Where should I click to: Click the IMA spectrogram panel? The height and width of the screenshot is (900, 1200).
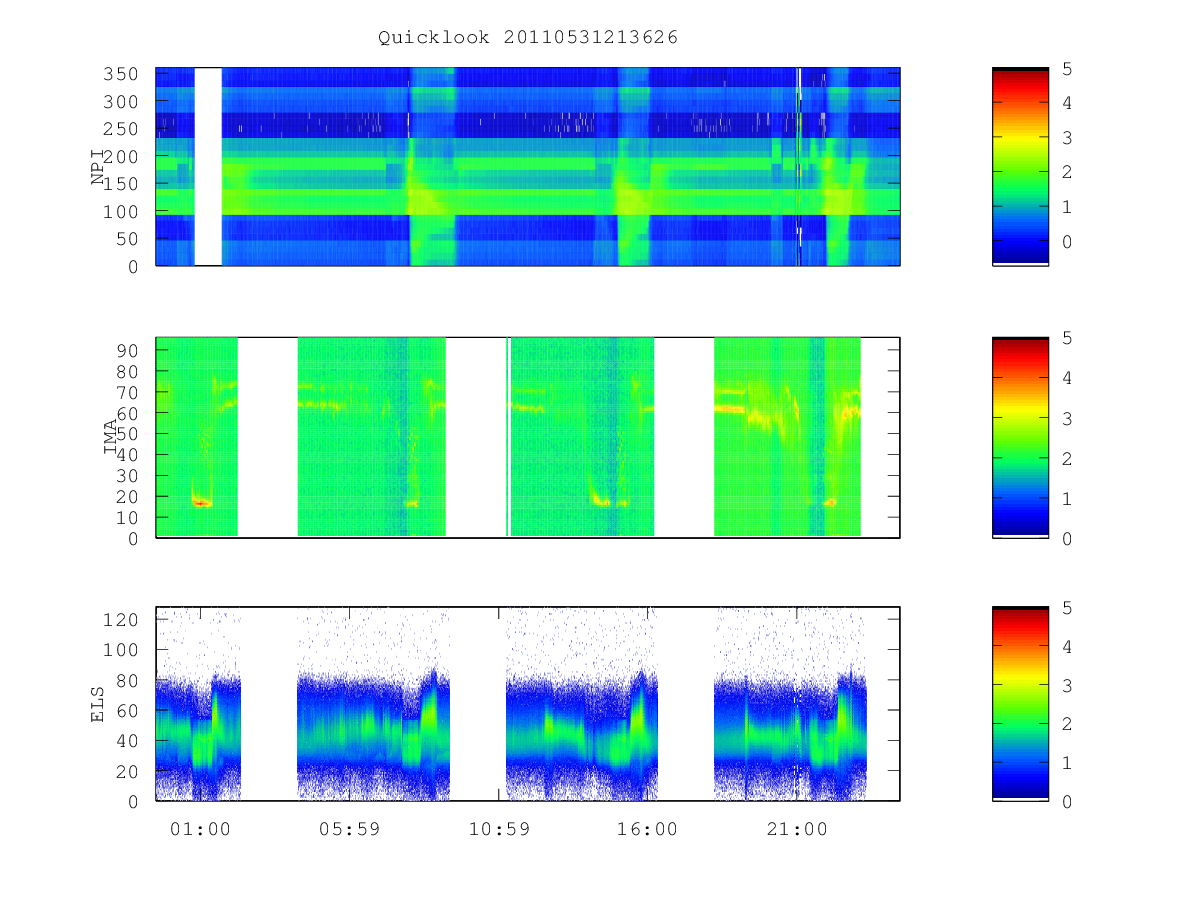click(x=528, y=437)
